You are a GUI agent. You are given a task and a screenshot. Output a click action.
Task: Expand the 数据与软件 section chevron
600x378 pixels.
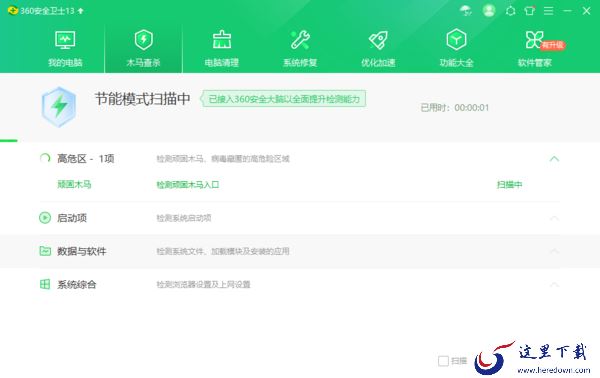tap(554, 251)
